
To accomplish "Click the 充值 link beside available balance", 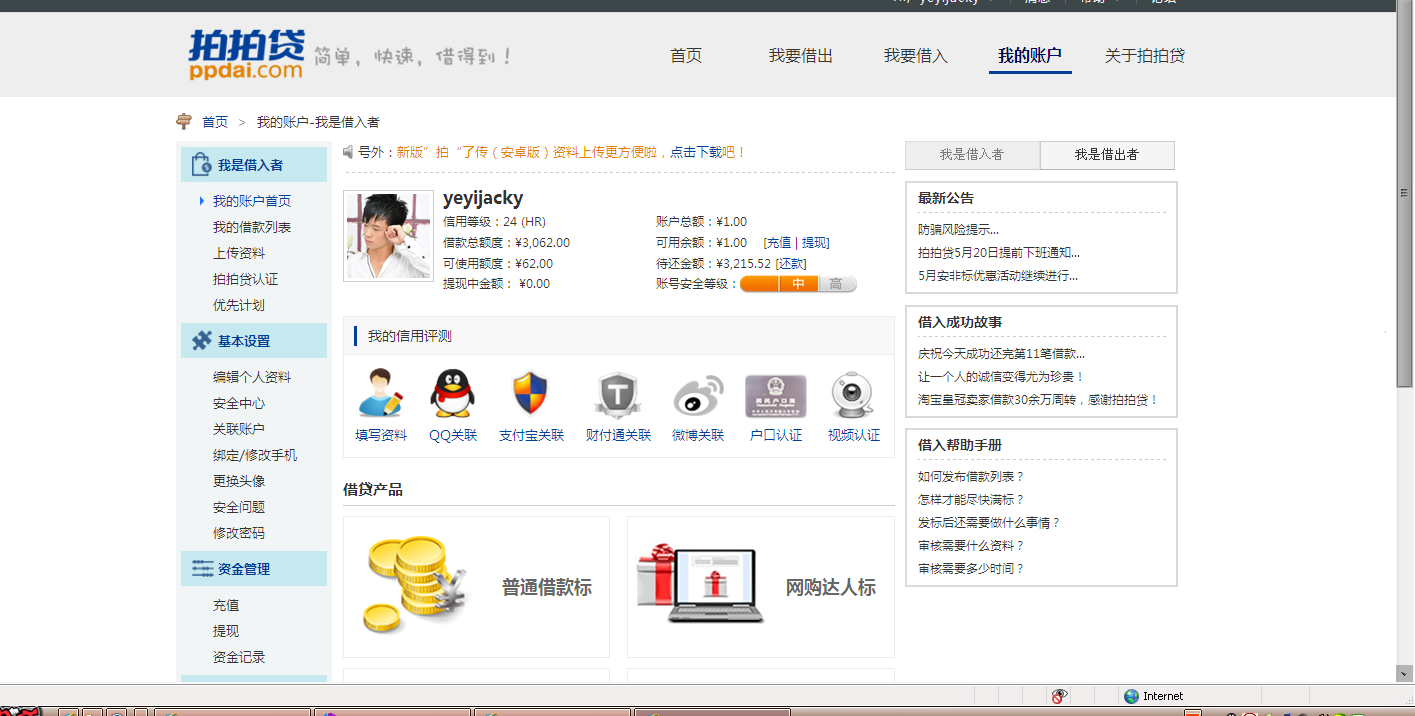I will tap(778, 243).
